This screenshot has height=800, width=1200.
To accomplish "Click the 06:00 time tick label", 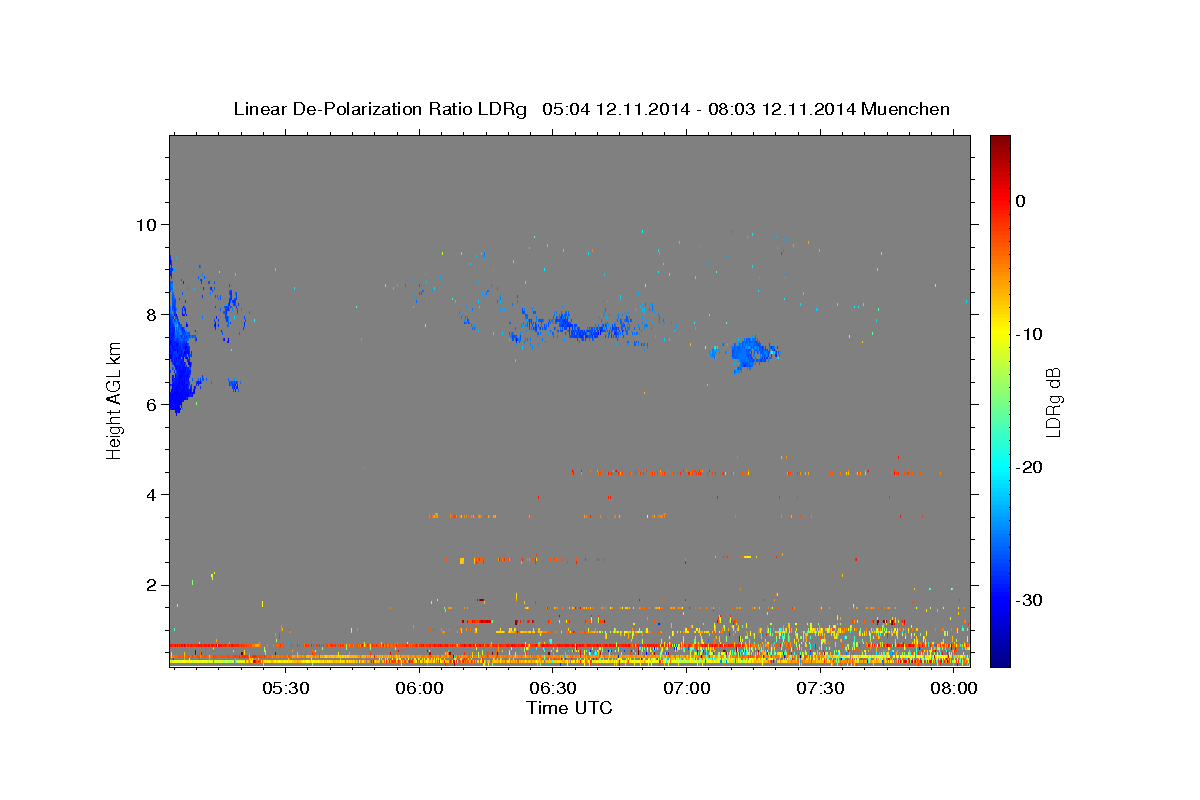I will pos(419,689).
